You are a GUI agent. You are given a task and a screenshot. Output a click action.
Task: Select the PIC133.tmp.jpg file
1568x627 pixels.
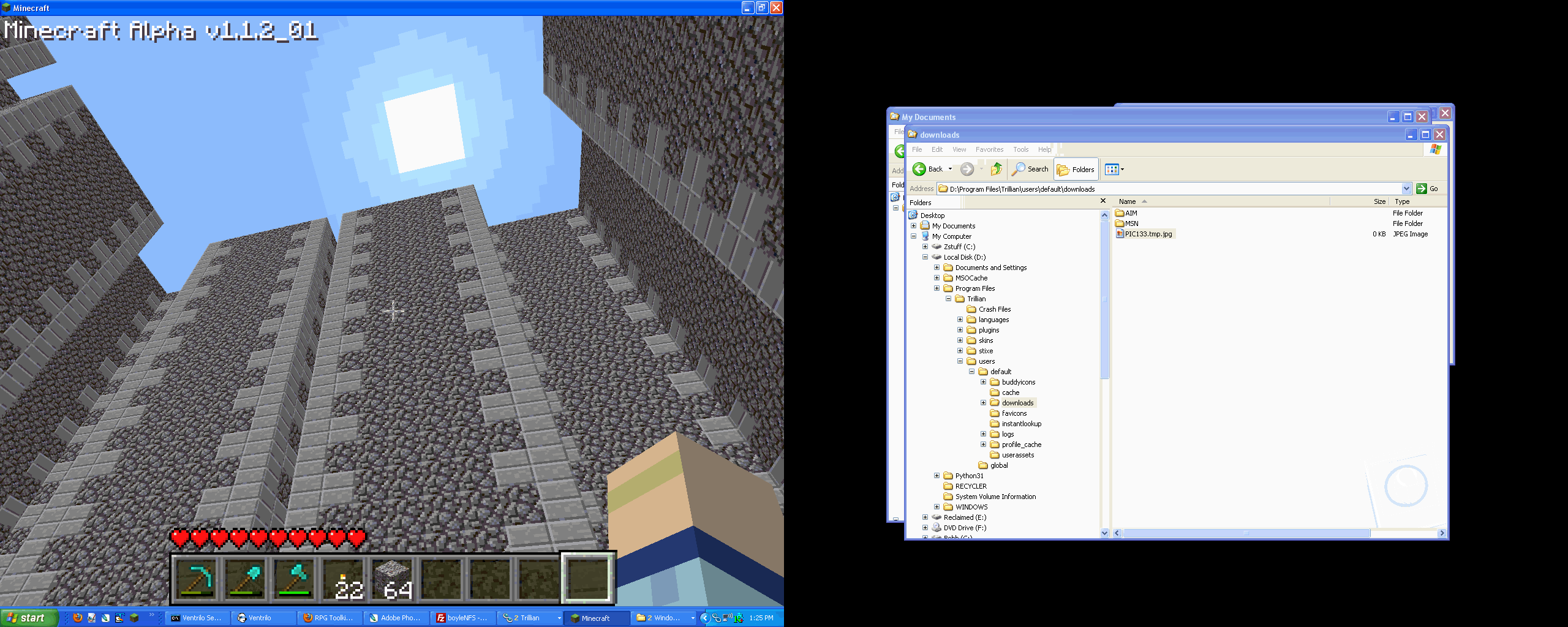(x=1144, y=234)
